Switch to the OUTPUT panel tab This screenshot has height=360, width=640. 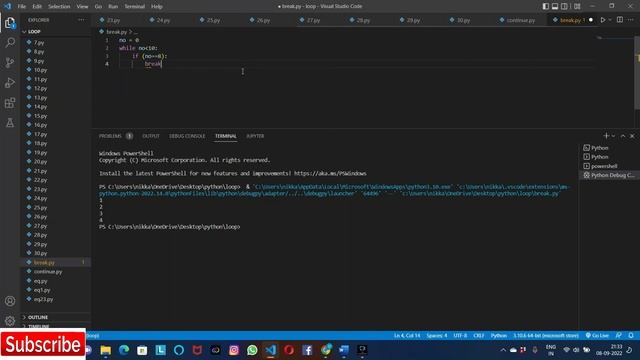click(x=151, y=136)
